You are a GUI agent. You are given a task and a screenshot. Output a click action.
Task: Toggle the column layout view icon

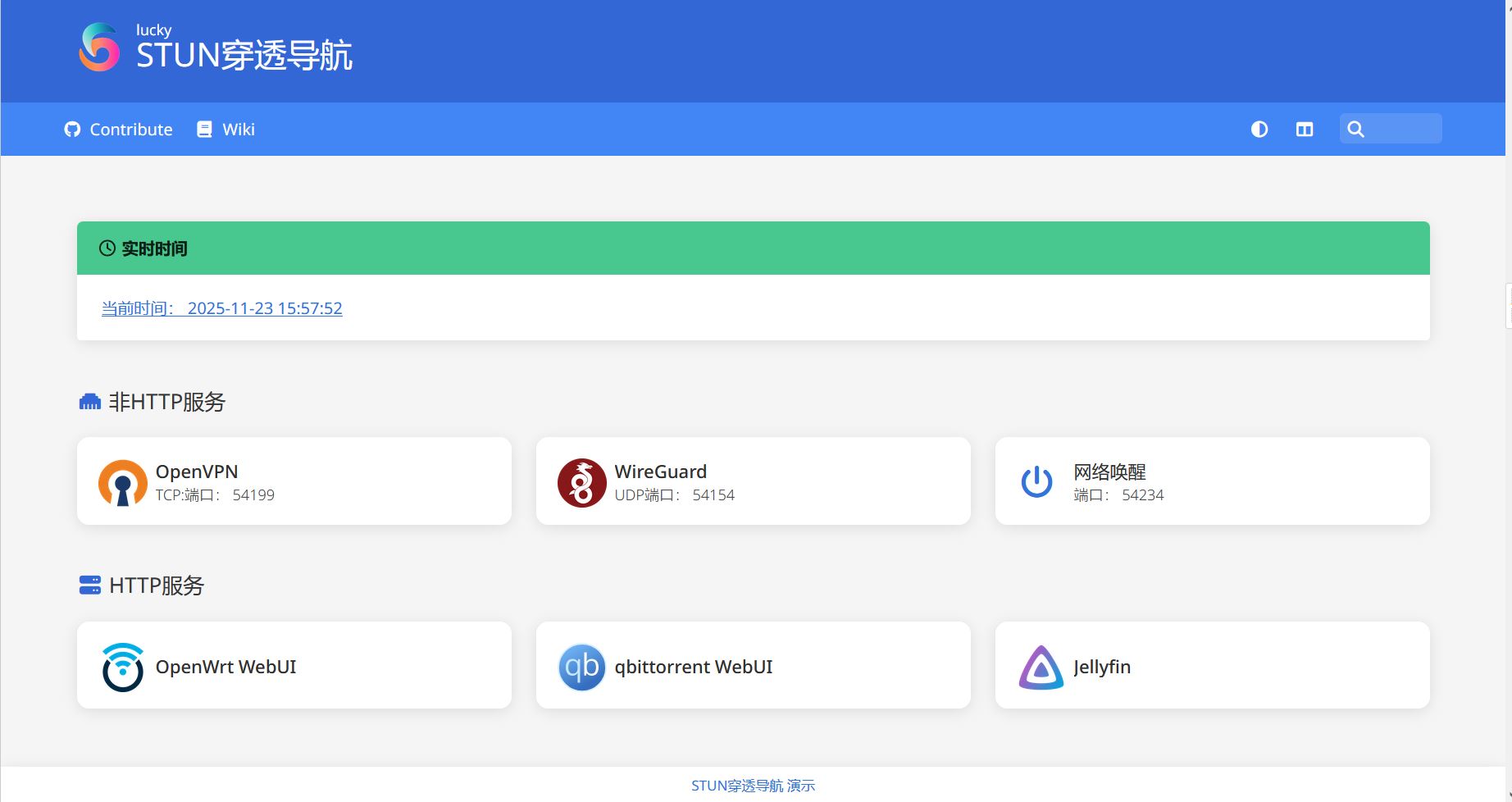(x=1305, y=130)
